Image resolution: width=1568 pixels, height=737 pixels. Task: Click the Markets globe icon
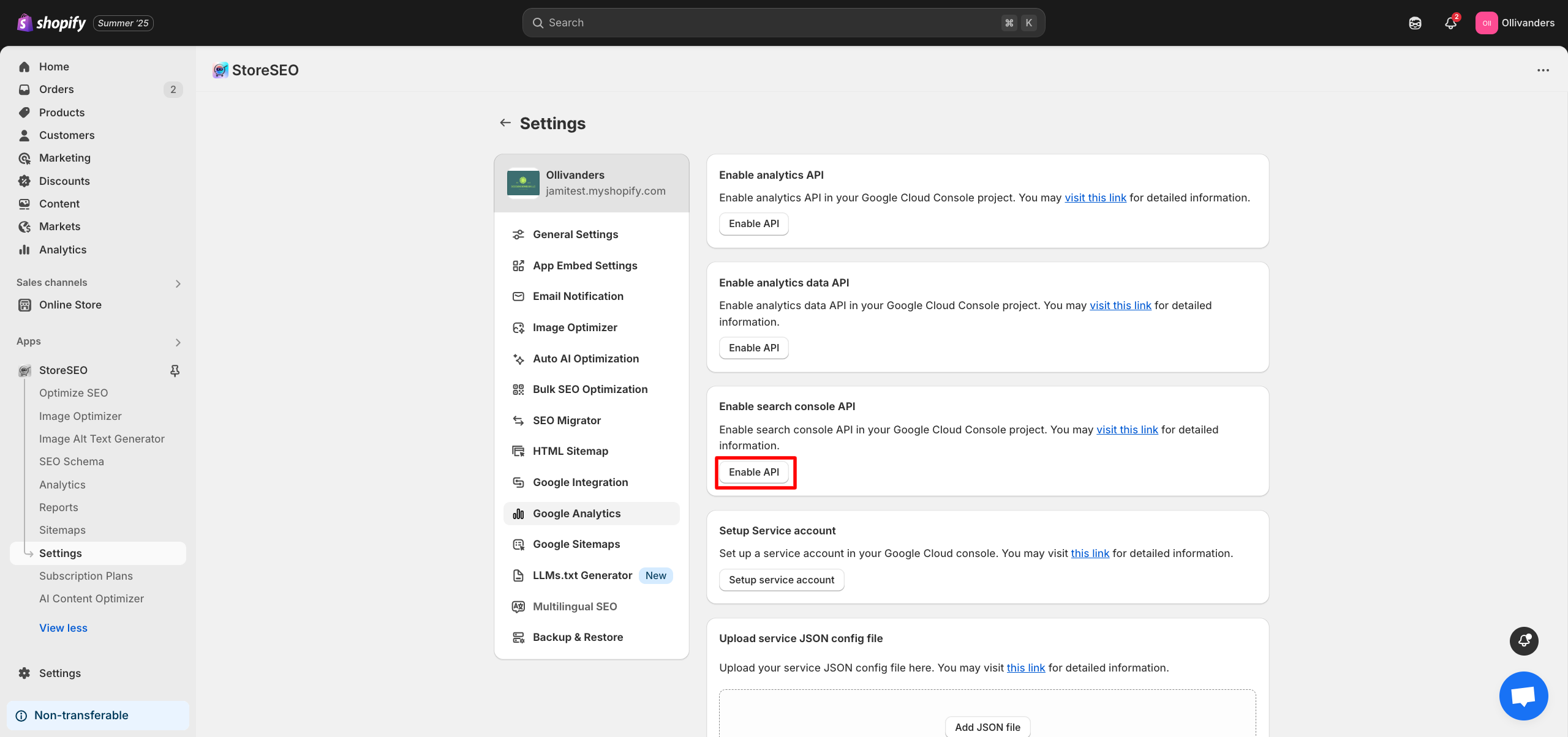click(24, 226)
